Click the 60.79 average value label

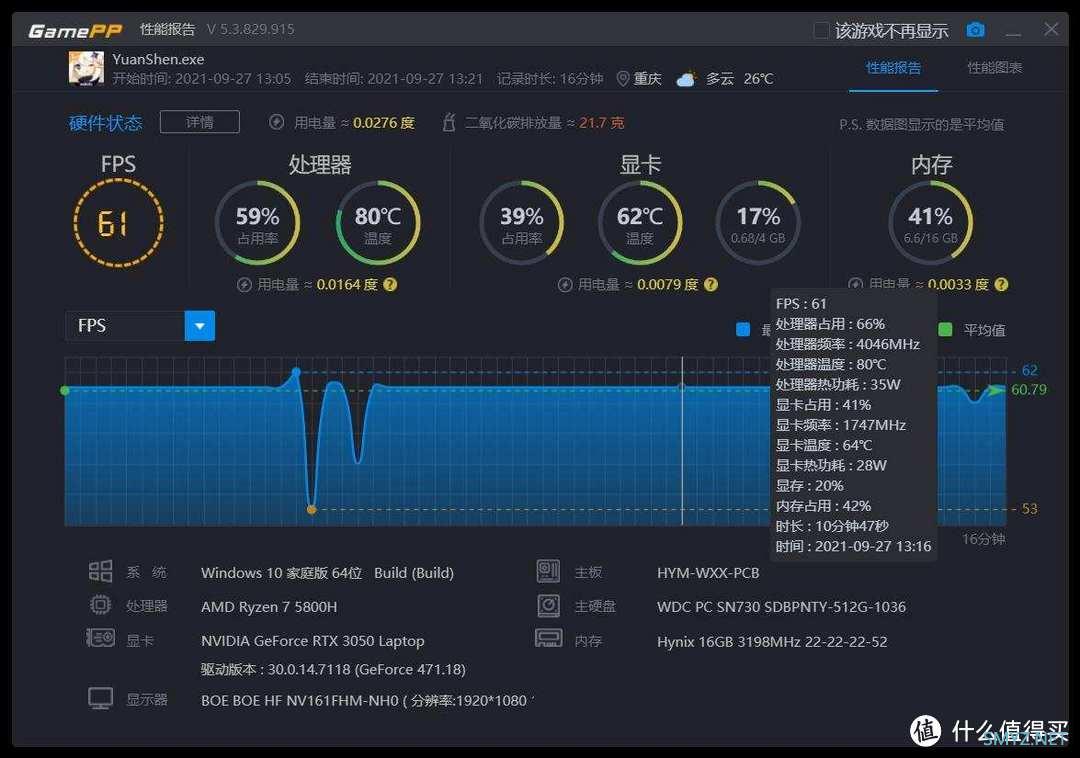[1029, 390]
